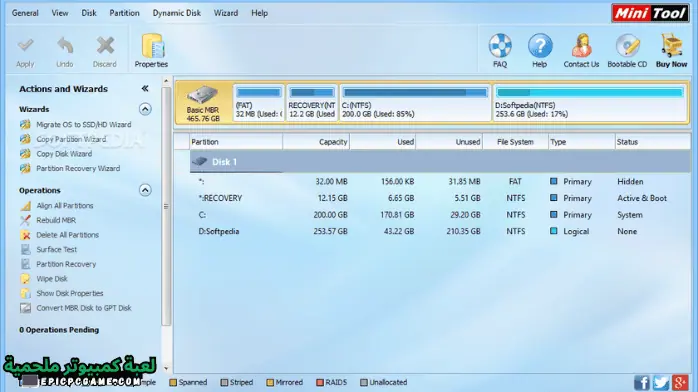Select the C:(NTFS) partition block
The width and height of the screenshot is (698, 392).
pyautogui.click(x=415, y=103)
